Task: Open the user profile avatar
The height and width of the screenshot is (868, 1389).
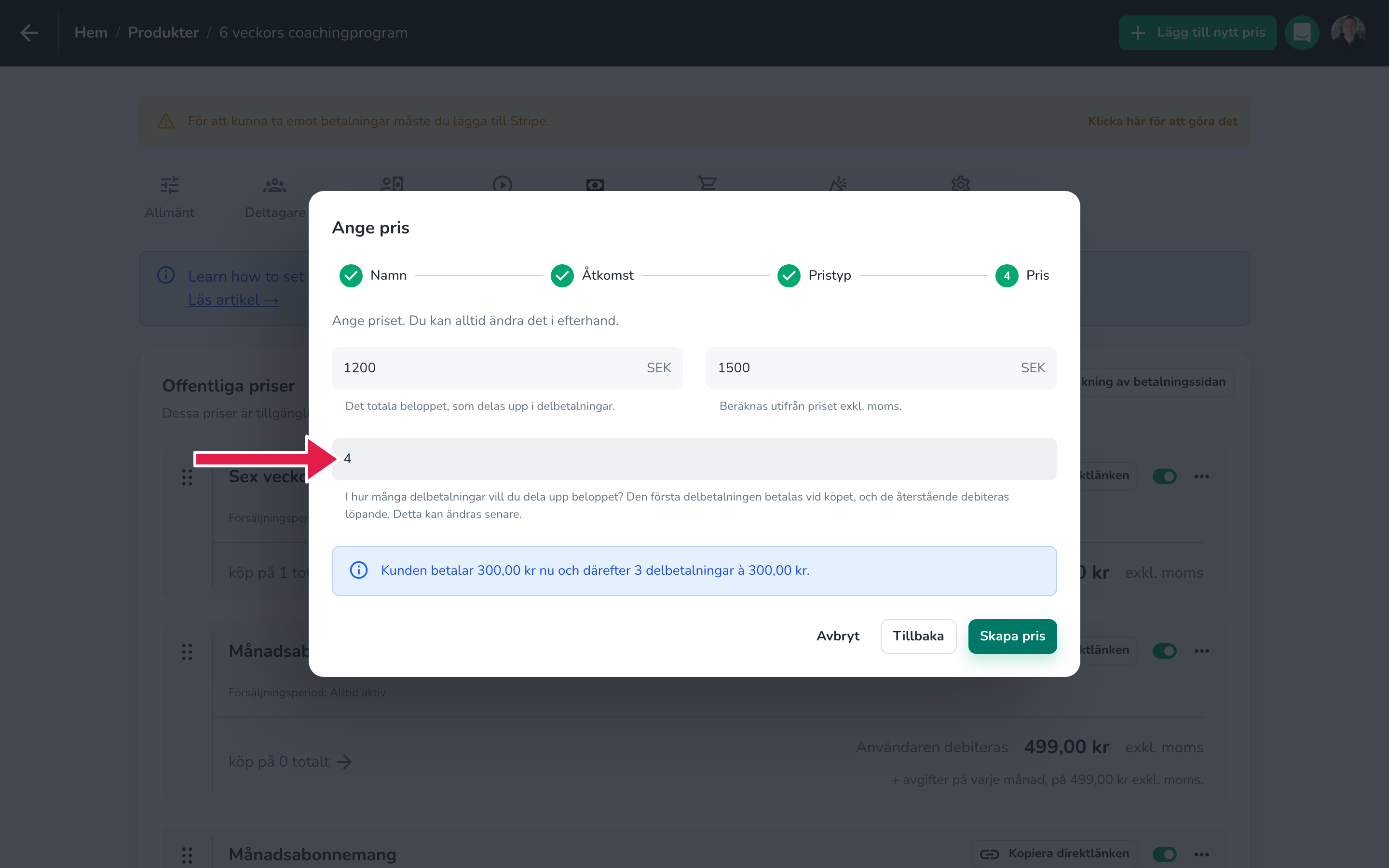Action: 1348,33
